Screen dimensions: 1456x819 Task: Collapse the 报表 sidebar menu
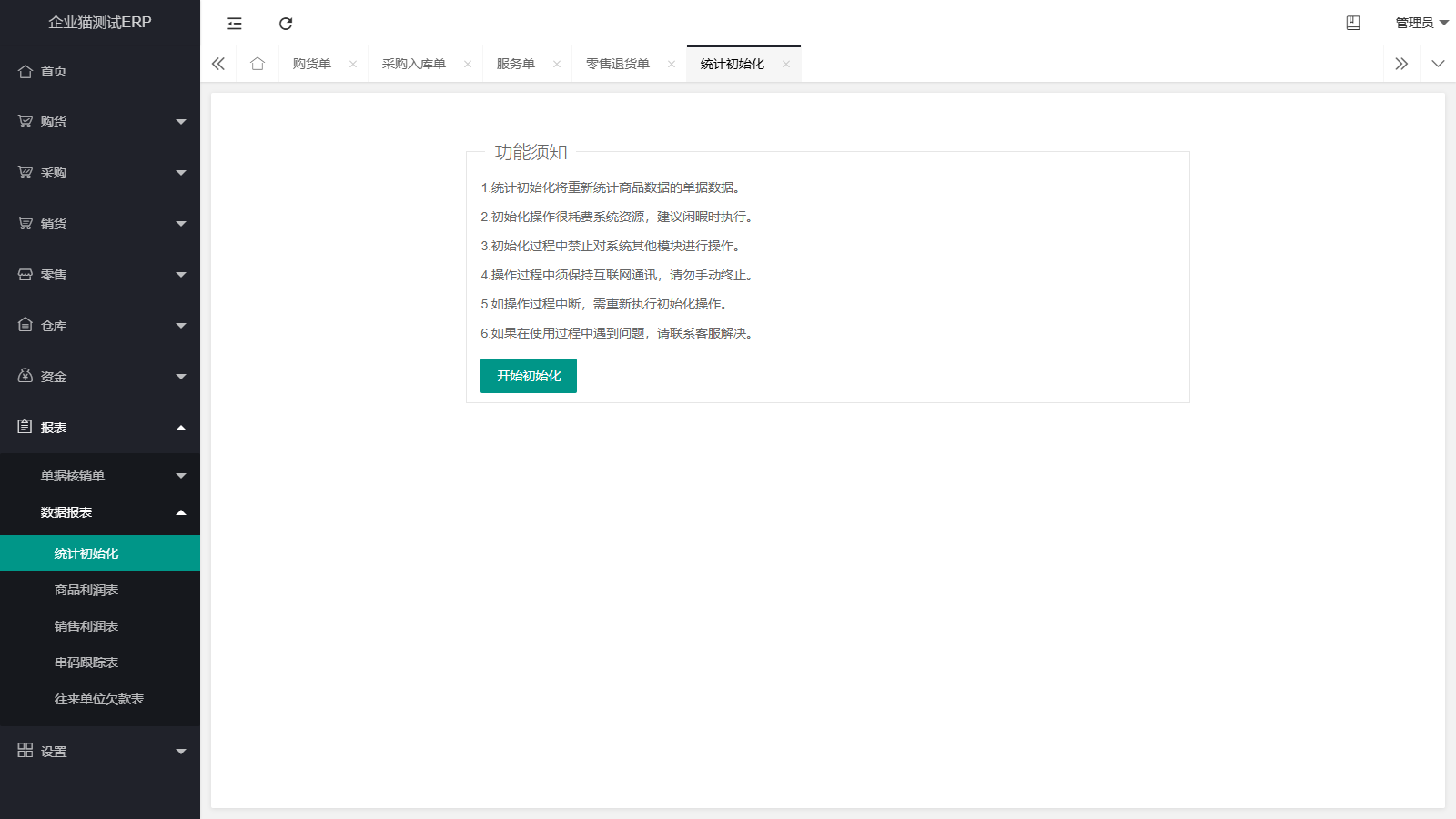pos(99,428)
